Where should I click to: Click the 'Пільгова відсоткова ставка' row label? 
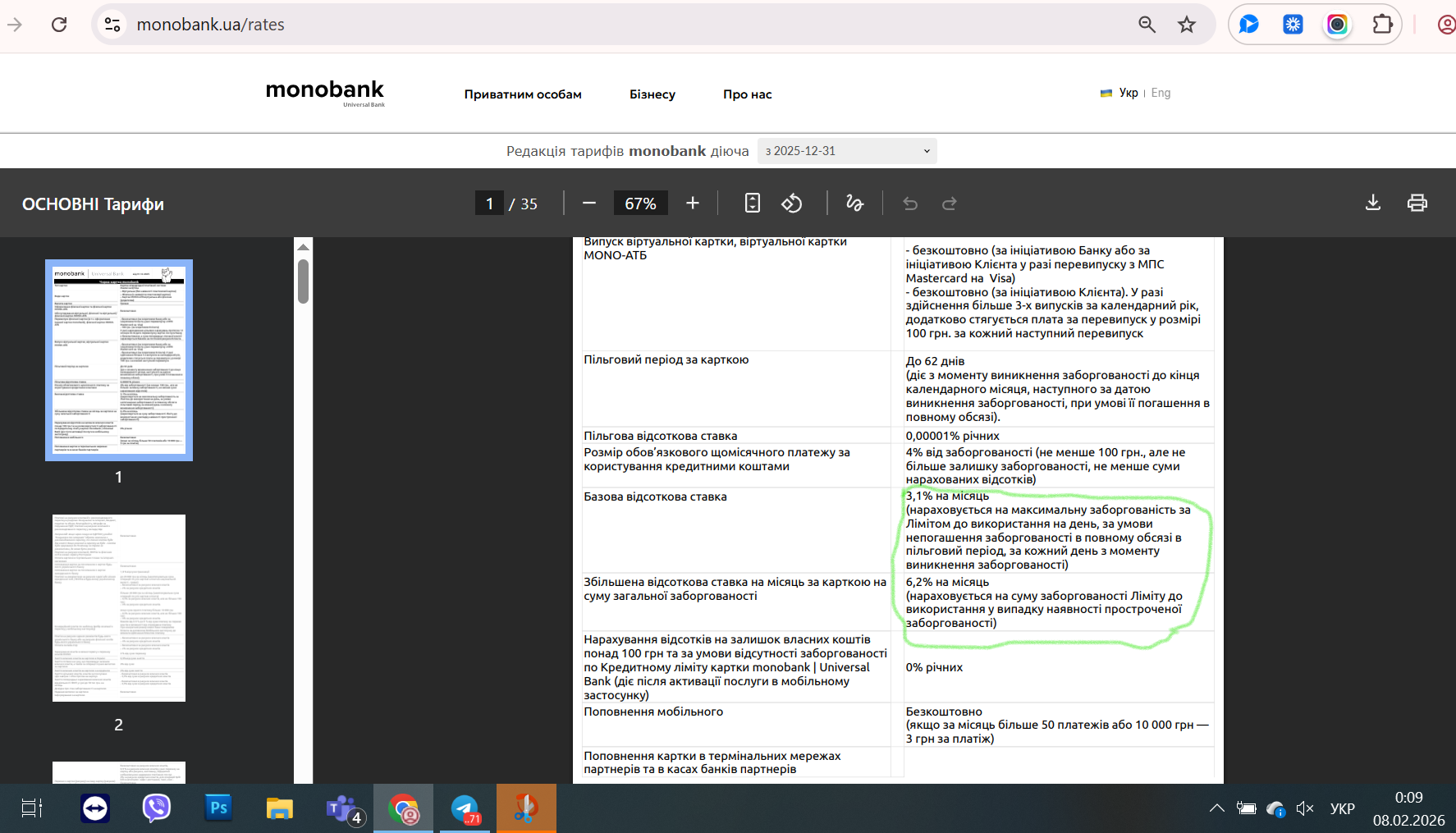660,436
